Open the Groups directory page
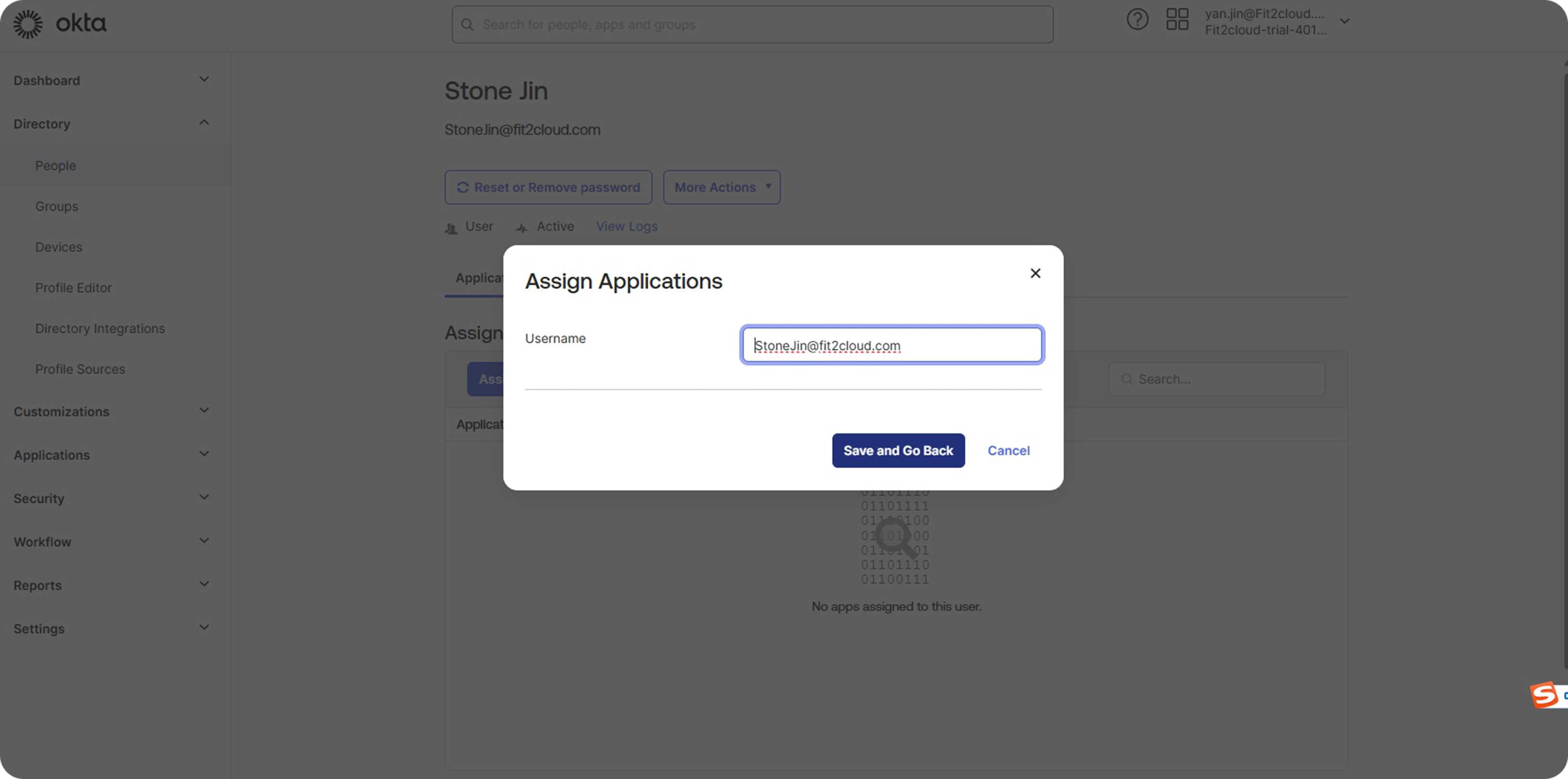 [x=57, y=206]
